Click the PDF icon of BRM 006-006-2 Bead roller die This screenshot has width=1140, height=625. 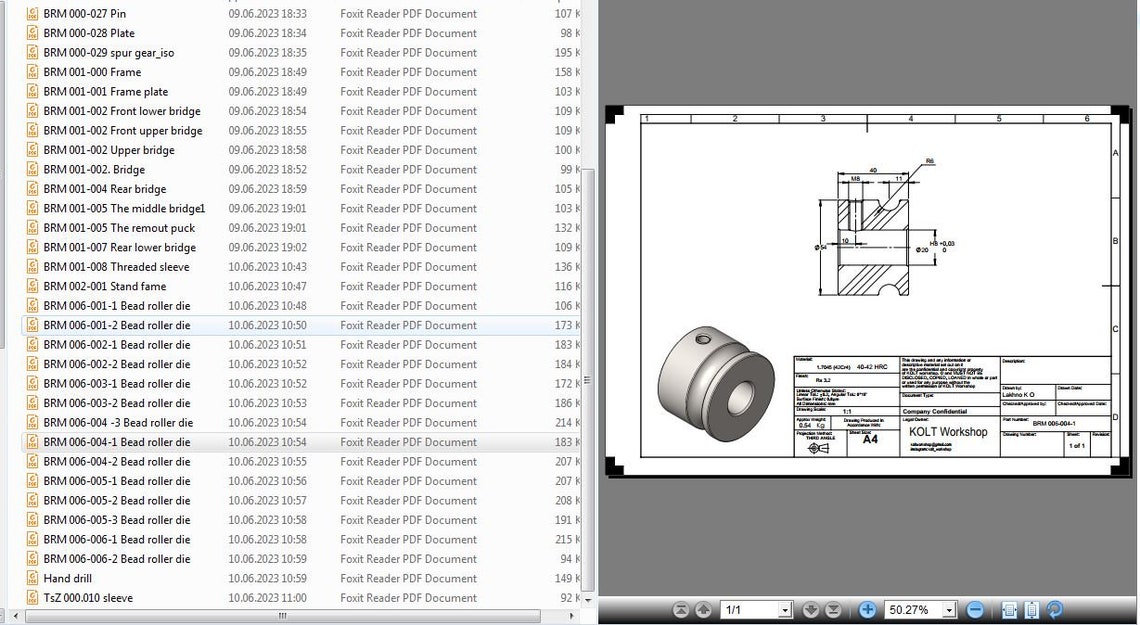(x=32, y=559)
